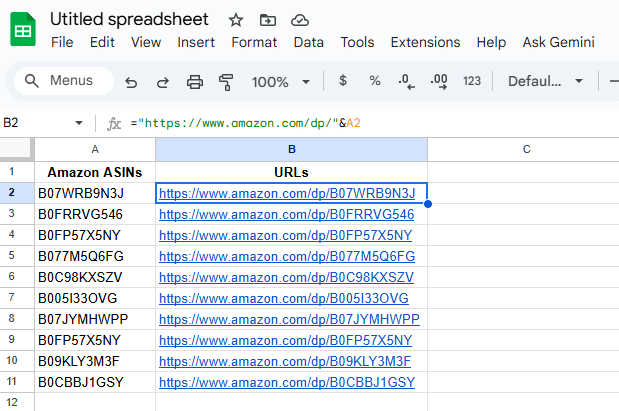
Task: Open the B0FRRVG546 Amazon link
Action: pos(286,214)
